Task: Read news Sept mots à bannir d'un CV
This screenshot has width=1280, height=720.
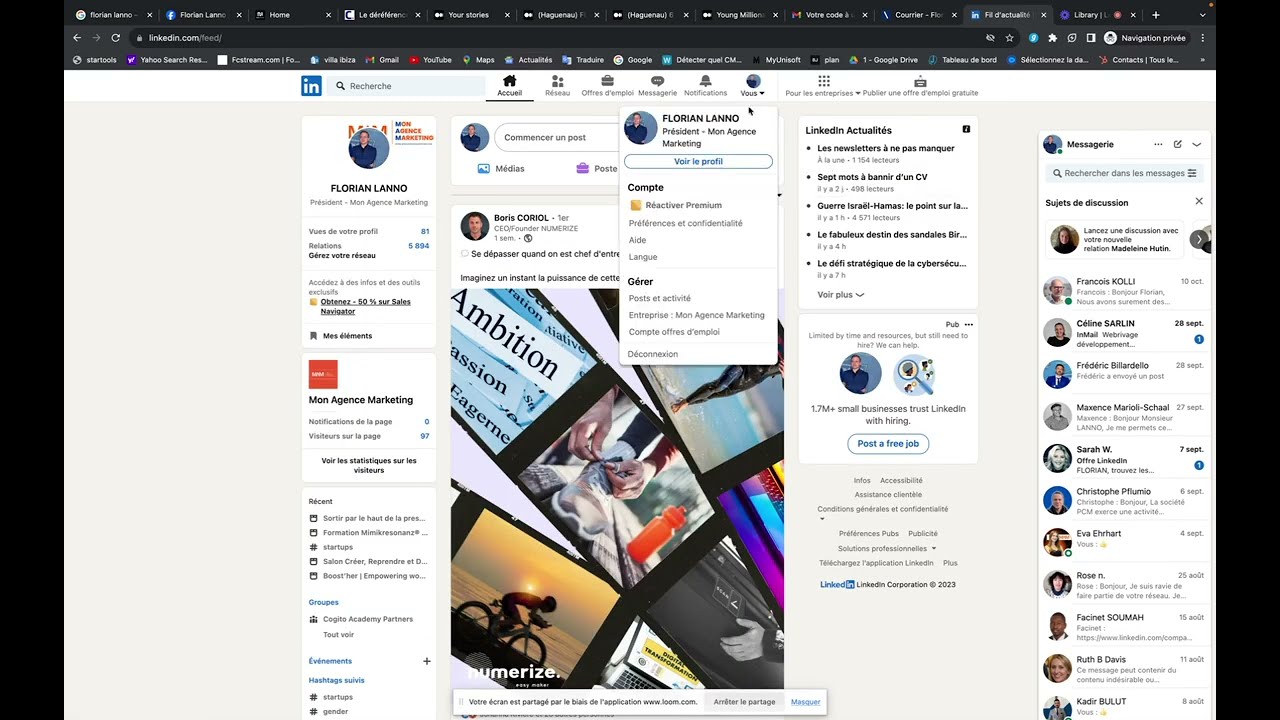Action: click(x=872, y=177)
